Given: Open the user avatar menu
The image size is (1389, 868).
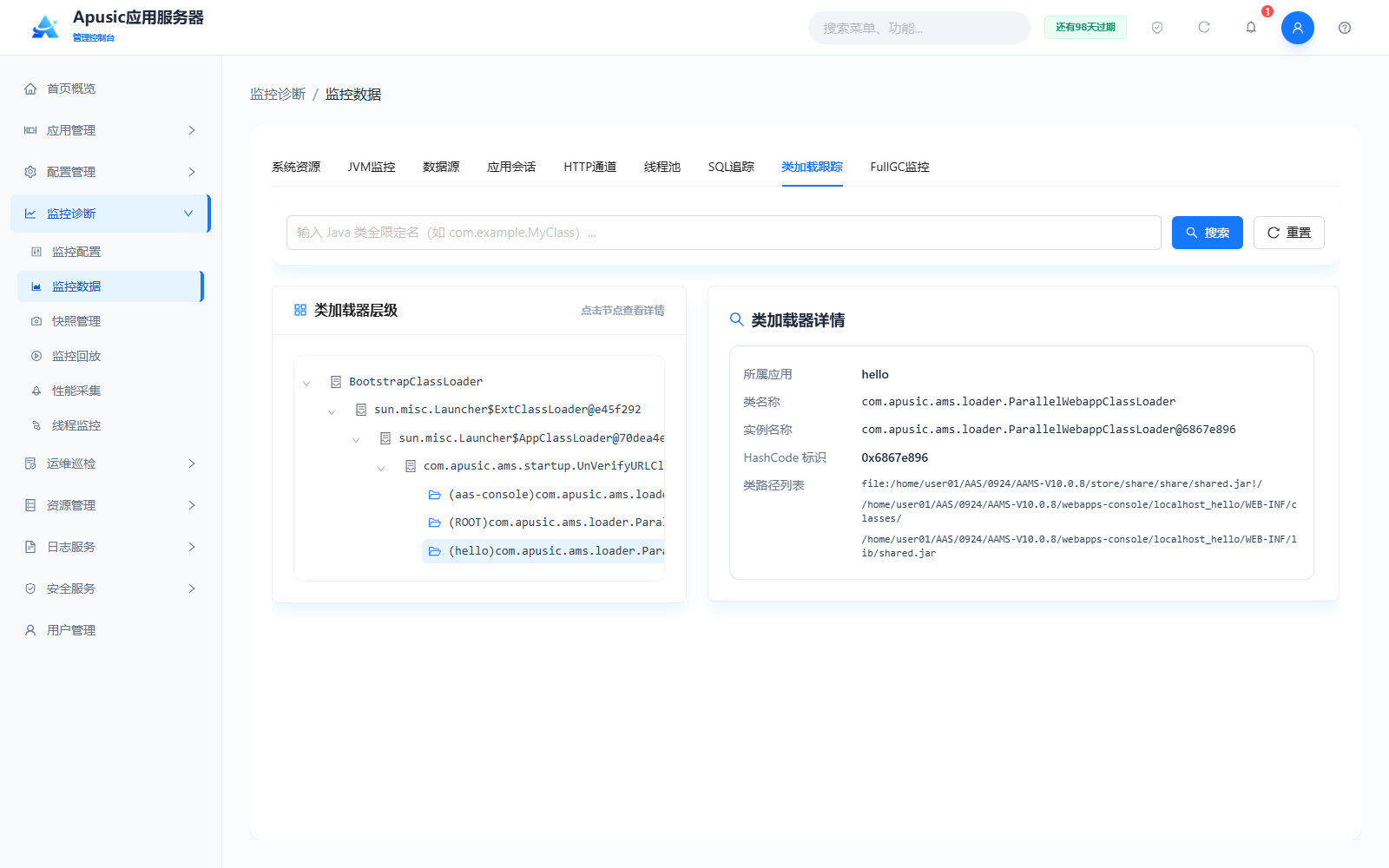Looking at the screenshot, I should point(1298,28).
